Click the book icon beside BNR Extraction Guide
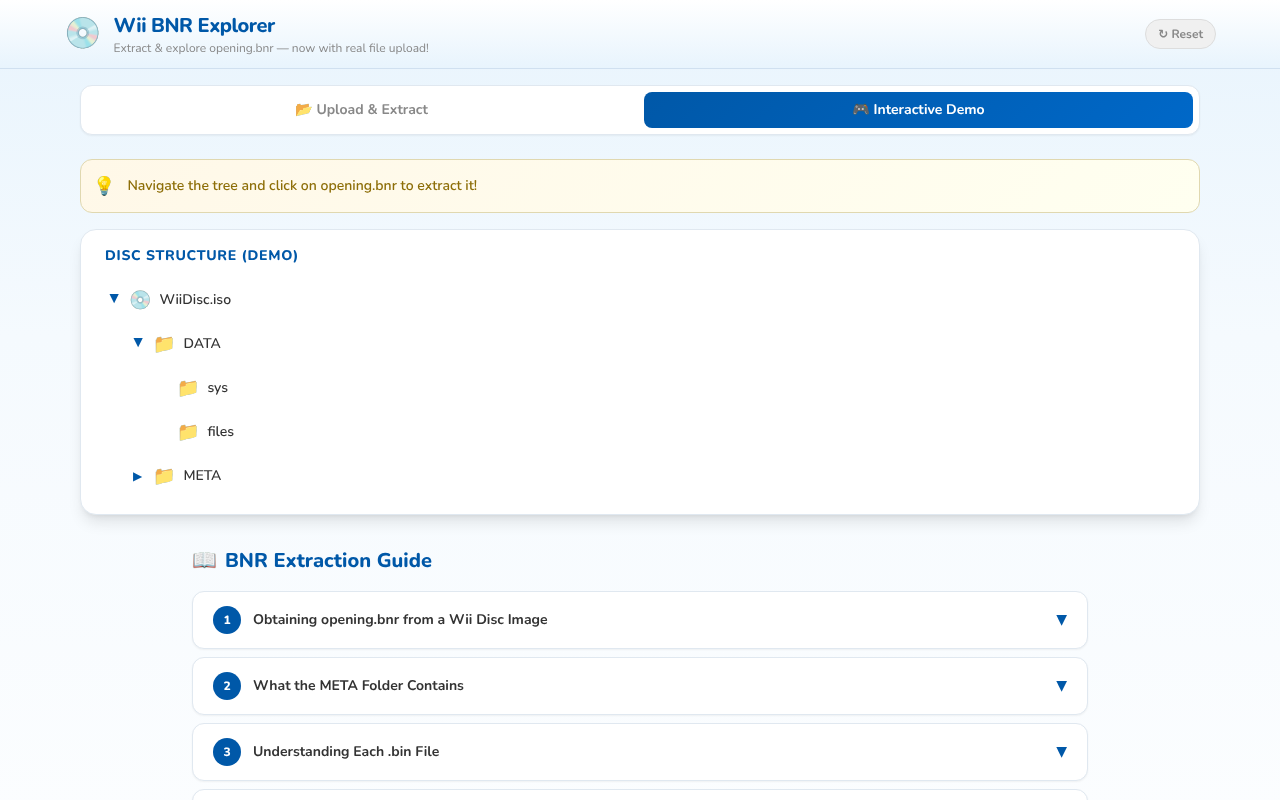The width and height of the screenshot is (1280, 800). pos(204,560)
